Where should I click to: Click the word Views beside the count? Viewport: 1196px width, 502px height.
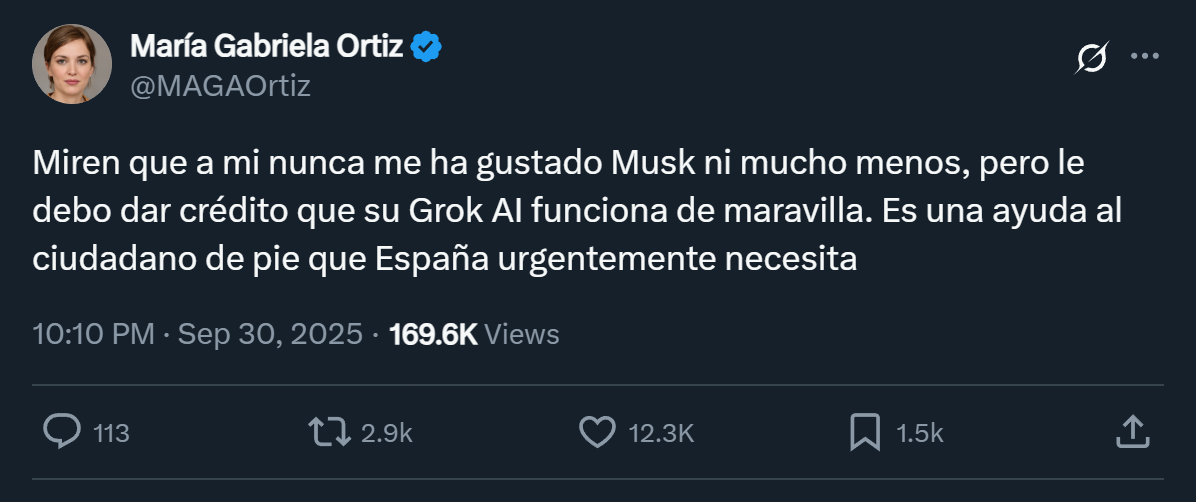click(x=522, y=333)
